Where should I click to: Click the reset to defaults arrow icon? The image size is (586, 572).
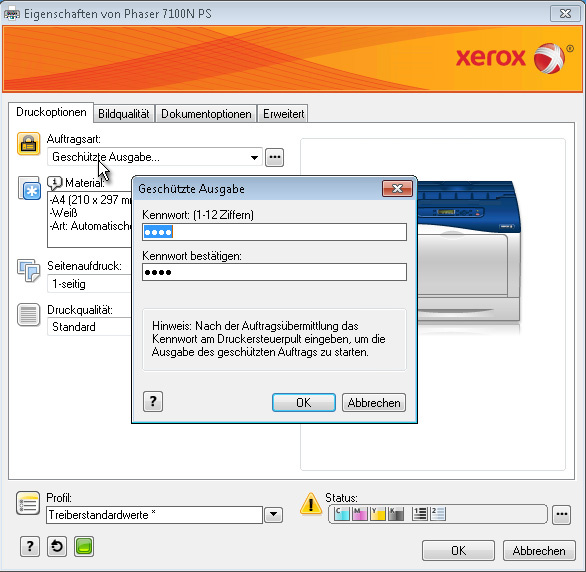[57, 547]
